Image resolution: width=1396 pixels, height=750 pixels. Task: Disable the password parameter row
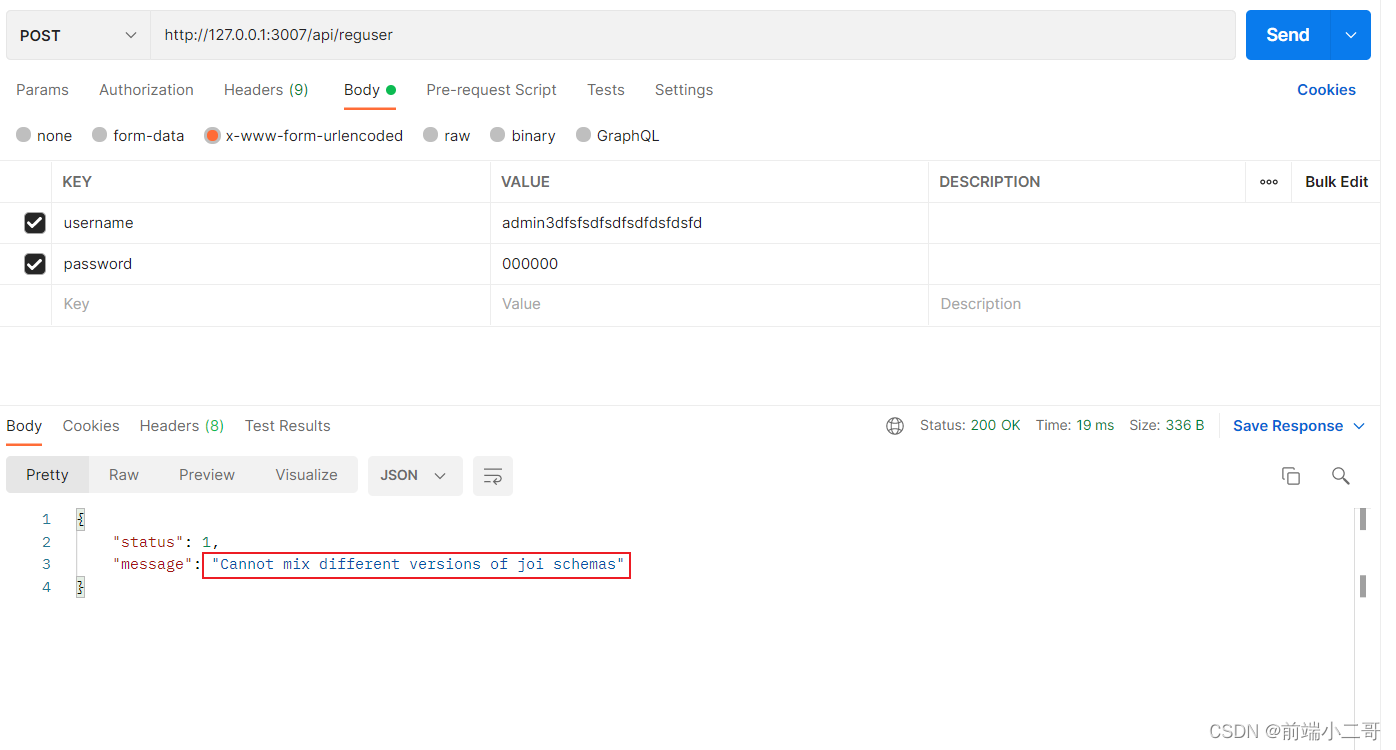tap(35, 263)
